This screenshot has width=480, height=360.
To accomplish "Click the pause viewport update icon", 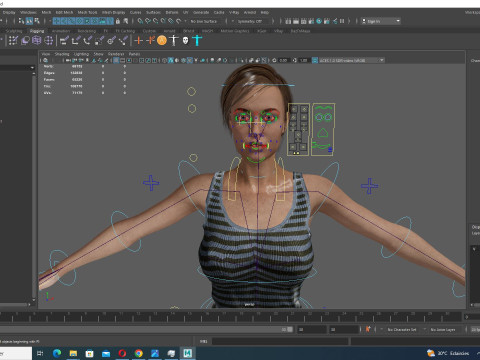I will (x=342, y=21).
